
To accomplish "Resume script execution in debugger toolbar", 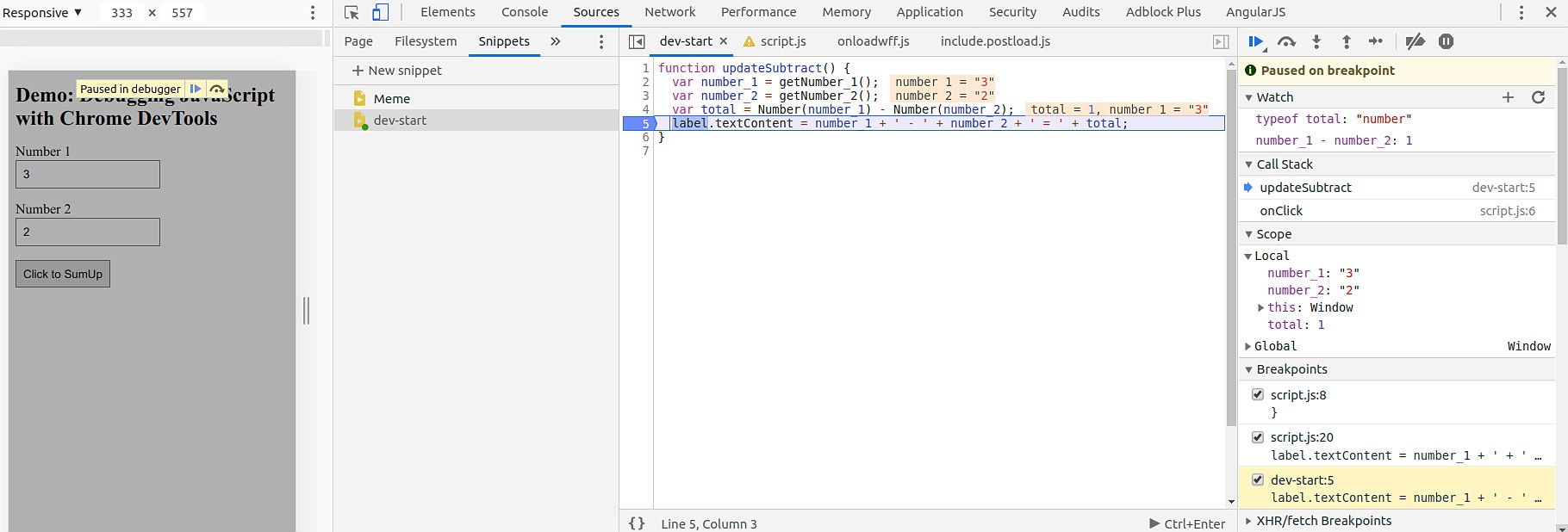I will tap(1256, 41).
